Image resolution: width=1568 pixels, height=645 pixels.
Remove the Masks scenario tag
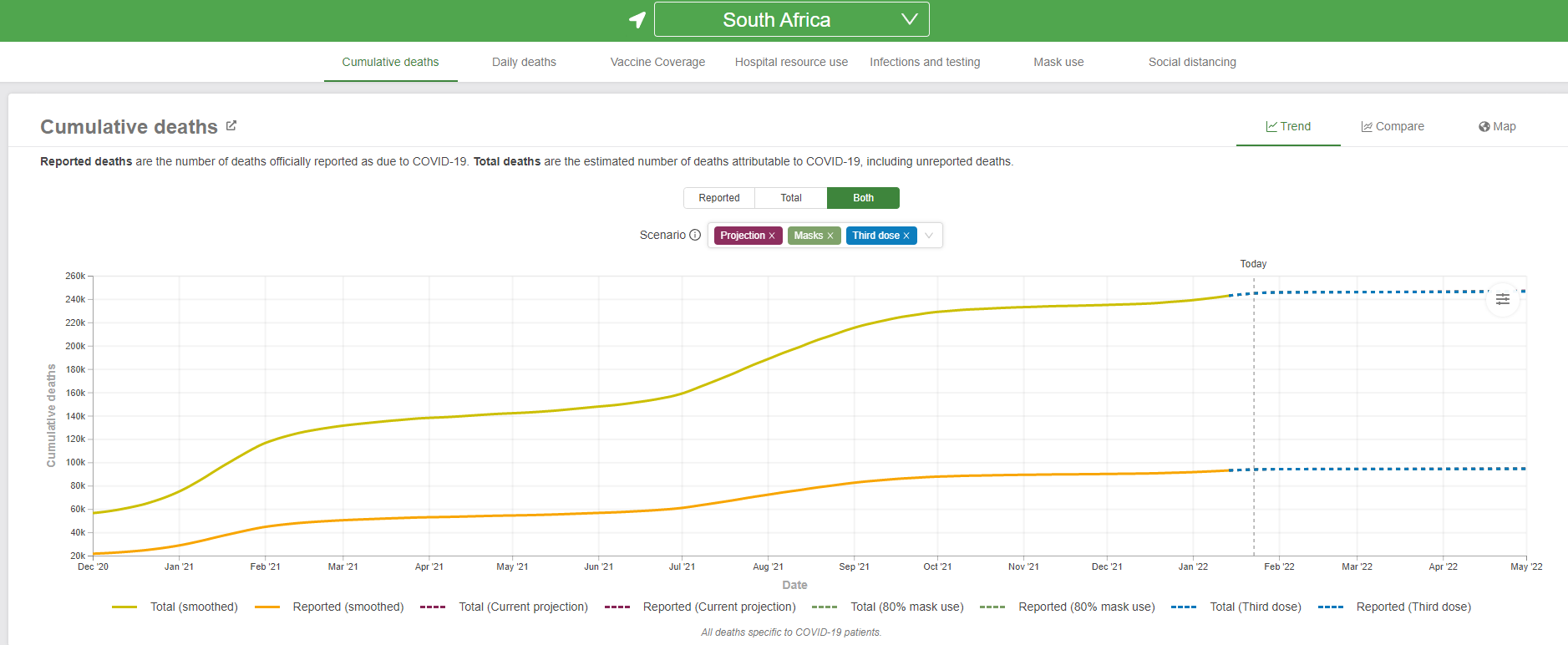point(830,236)
